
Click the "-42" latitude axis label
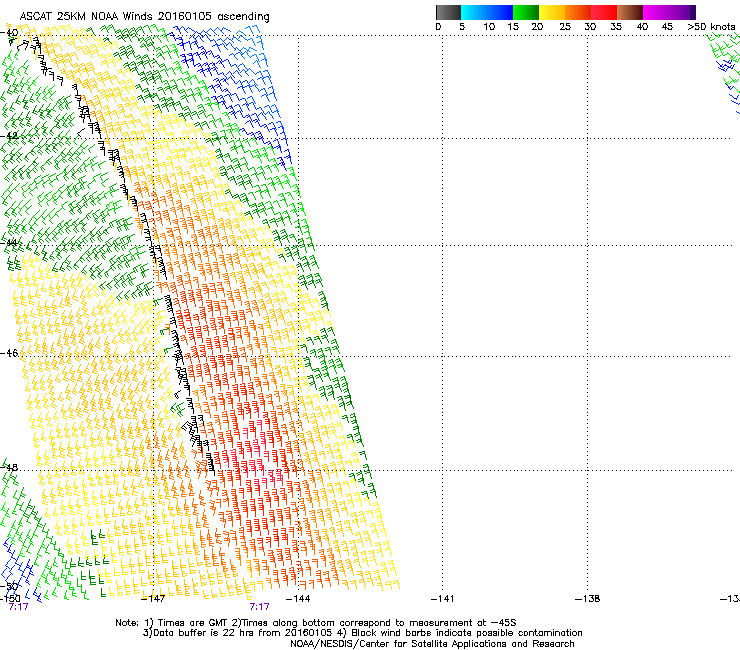tap(9, 136)
